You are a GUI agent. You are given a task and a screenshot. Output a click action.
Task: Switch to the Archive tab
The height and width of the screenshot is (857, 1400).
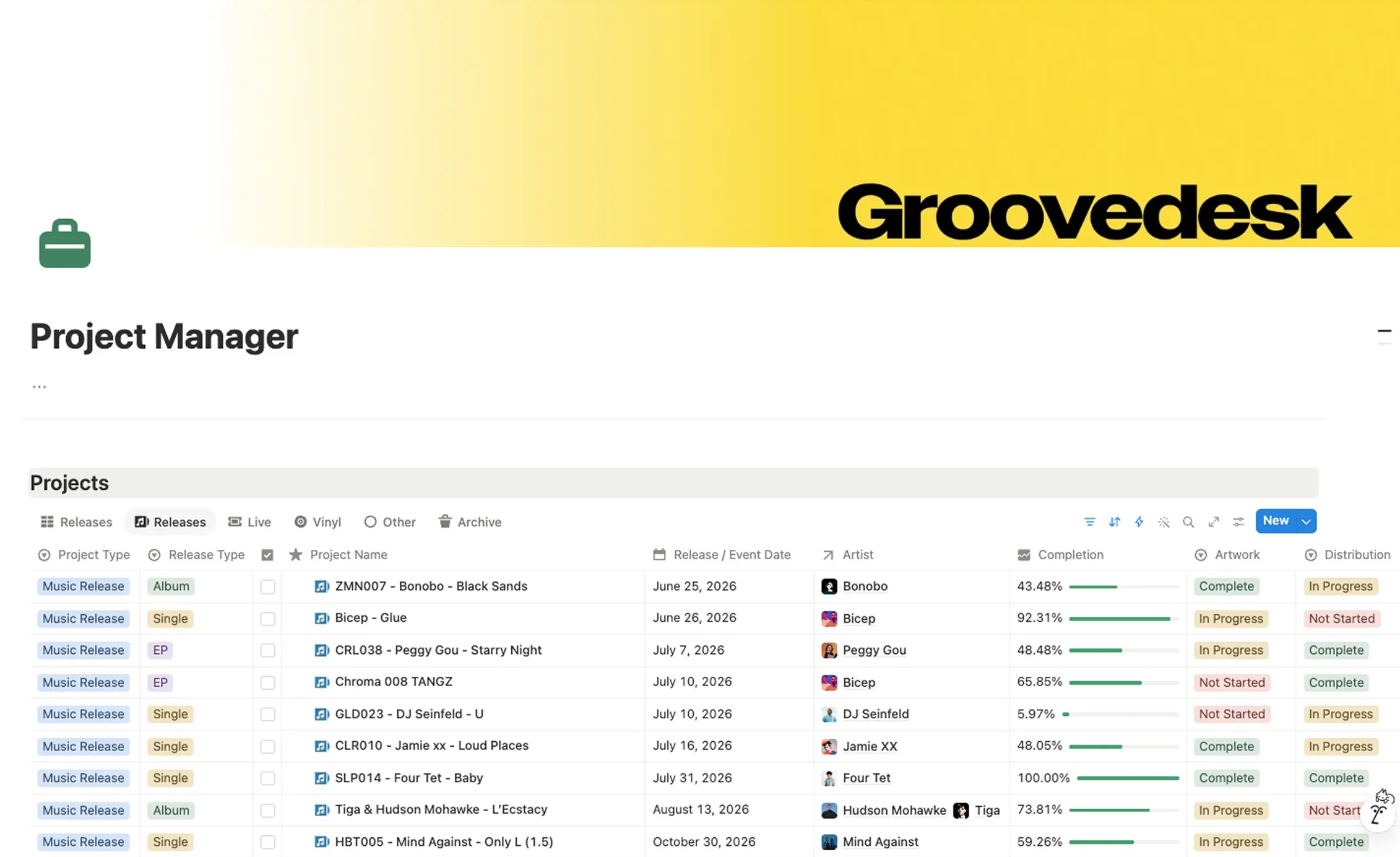coord(470,522)
